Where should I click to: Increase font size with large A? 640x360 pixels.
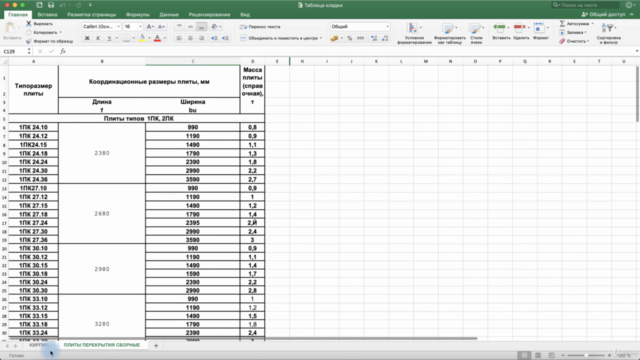(x=150, y=27)
